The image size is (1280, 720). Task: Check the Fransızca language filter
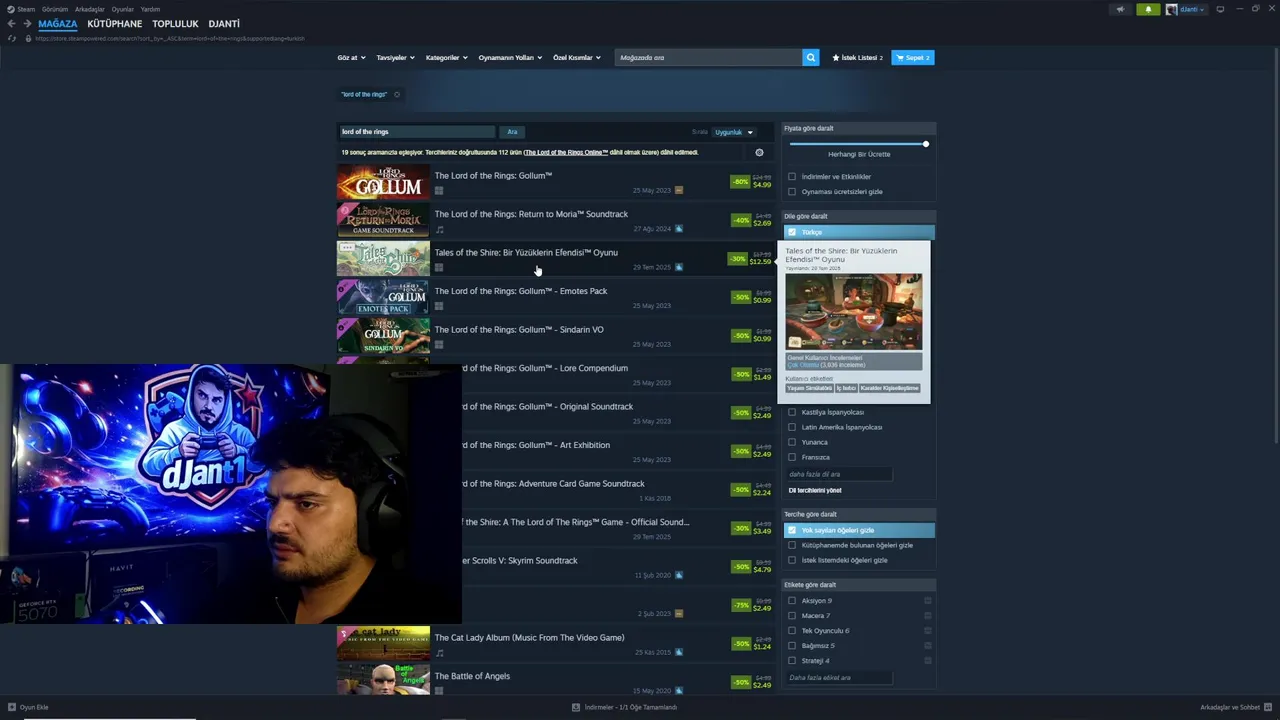[x=792, y=457]
